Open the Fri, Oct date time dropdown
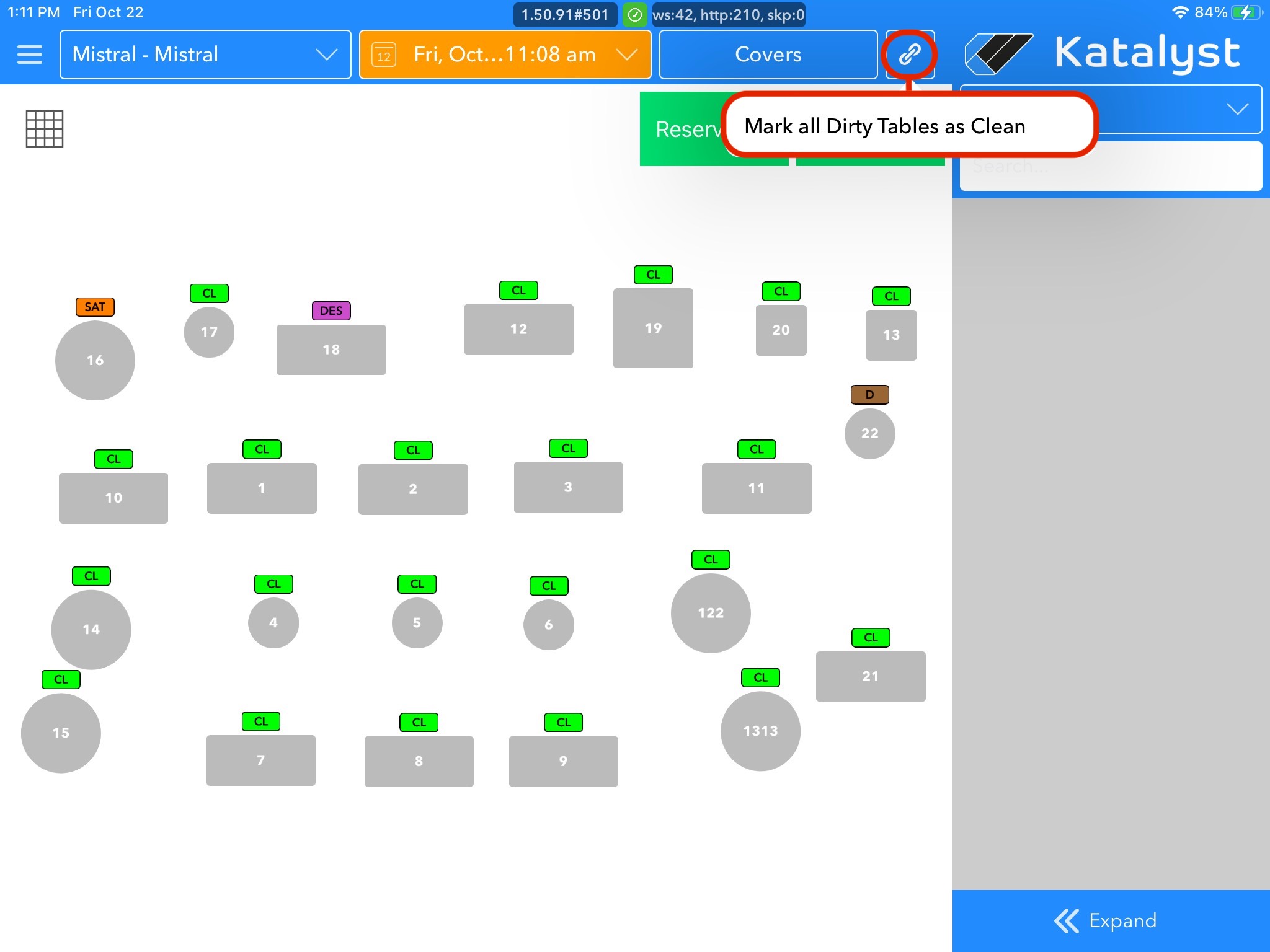1270x952 pixels. (x=505, y=55)
